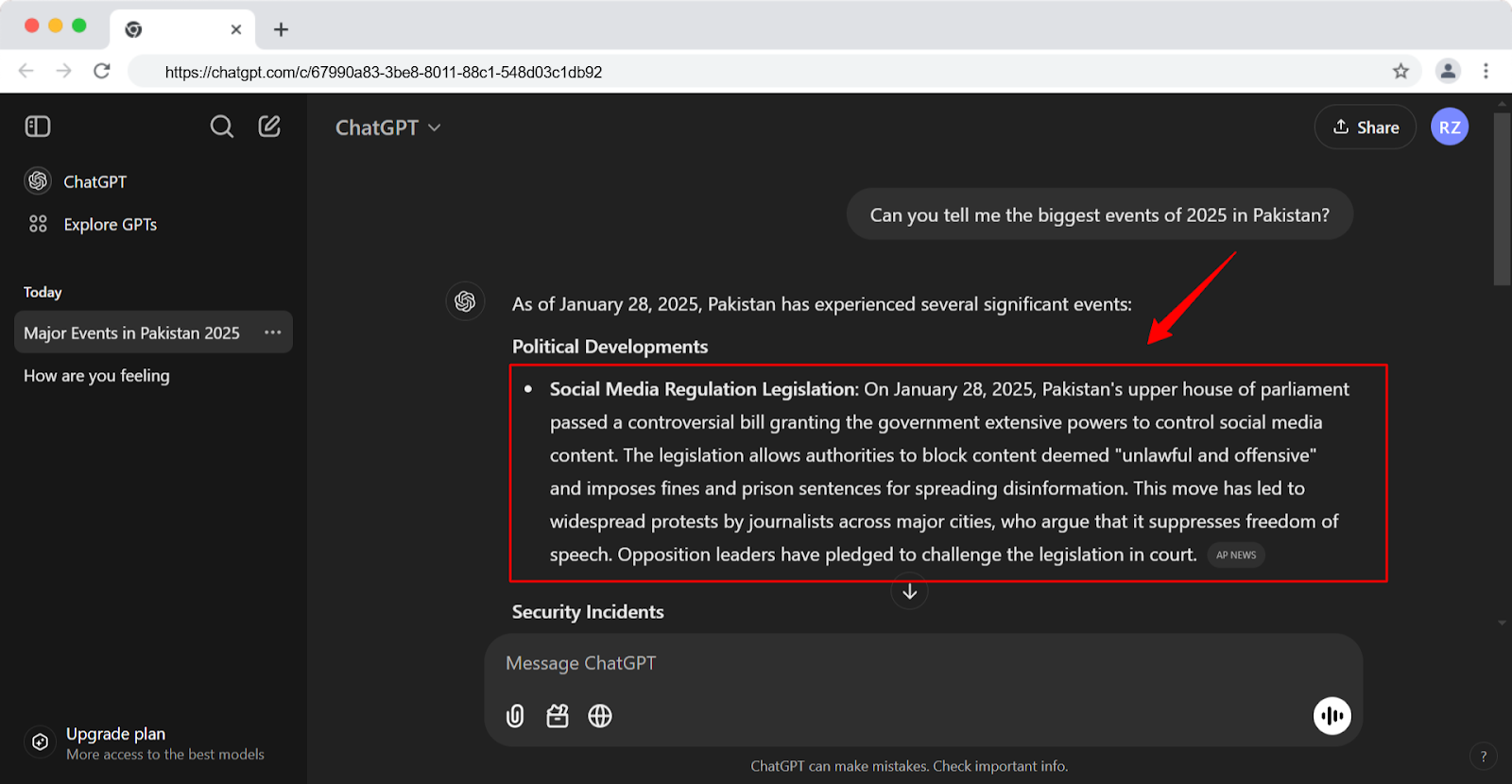Share this conversation
The height and width of the screenshot is (784, 1512).
[1366, 127]
